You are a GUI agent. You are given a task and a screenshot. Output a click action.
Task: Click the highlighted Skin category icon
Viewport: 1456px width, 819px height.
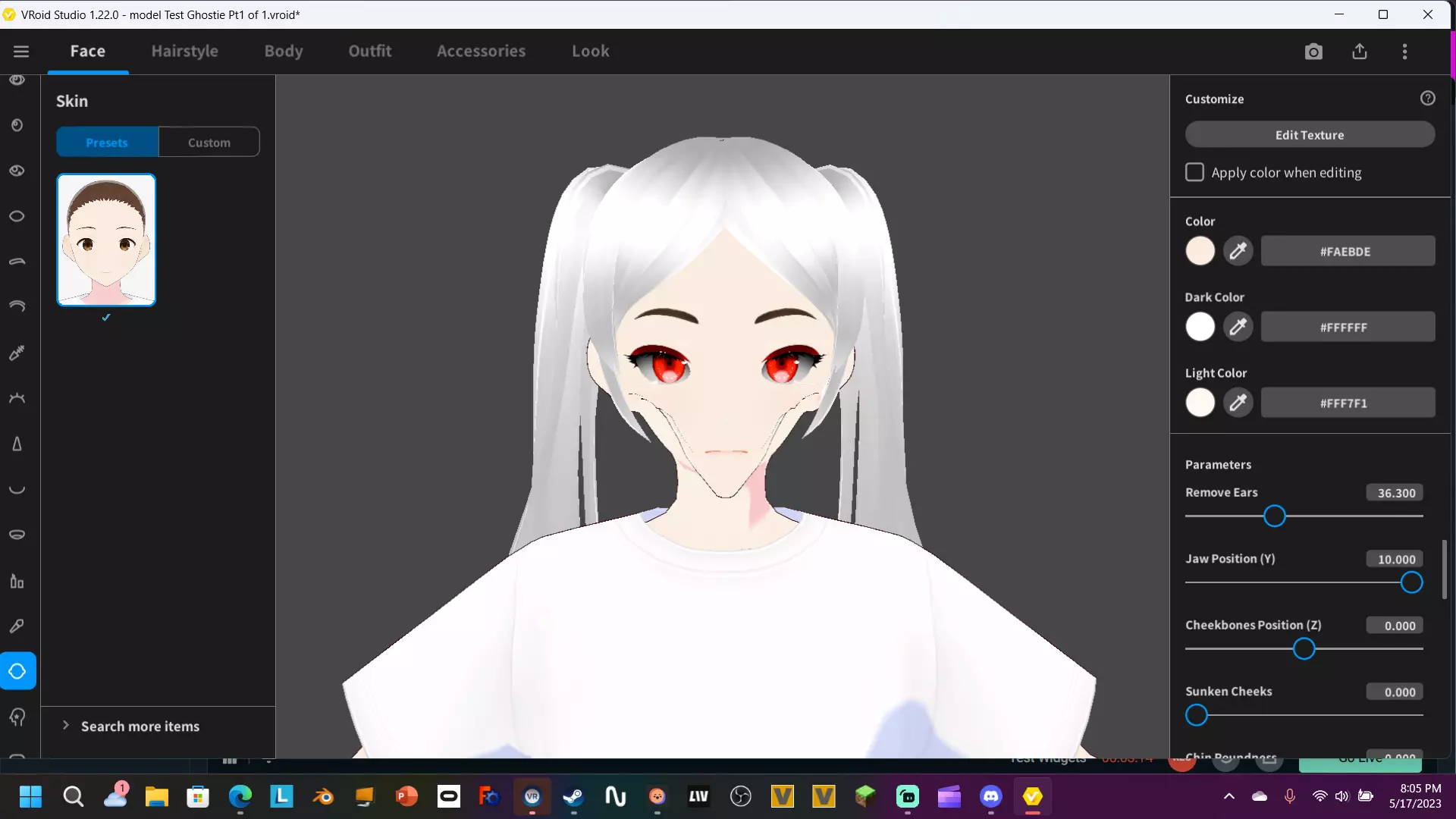[17, 671]
